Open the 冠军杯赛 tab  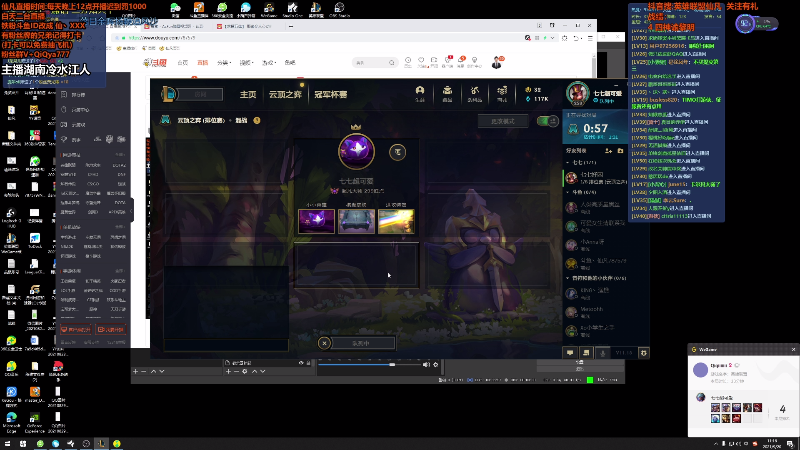click(x=331, y=94)
